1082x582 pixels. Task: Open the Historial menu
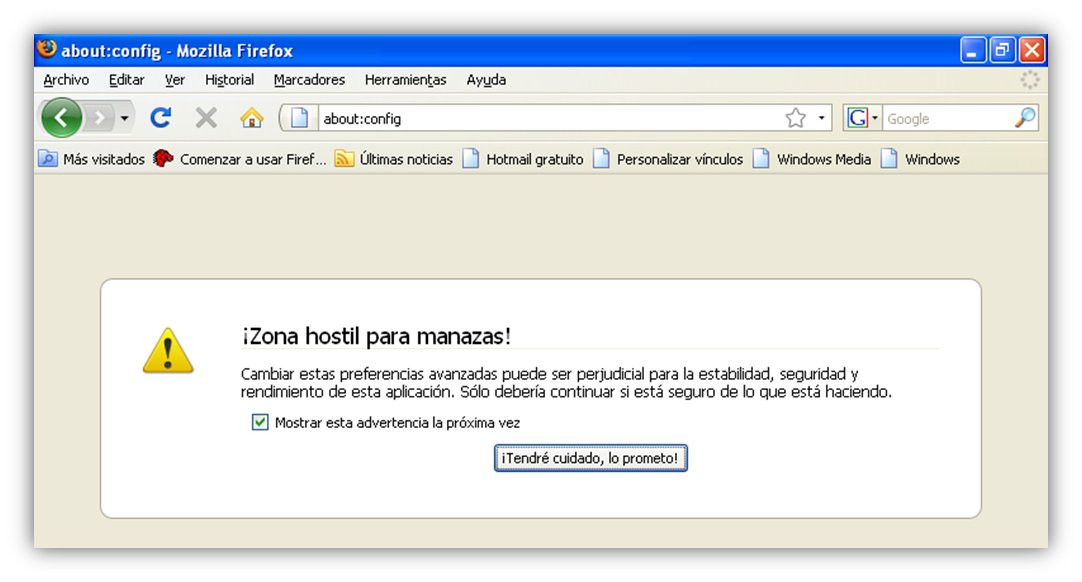229,80
